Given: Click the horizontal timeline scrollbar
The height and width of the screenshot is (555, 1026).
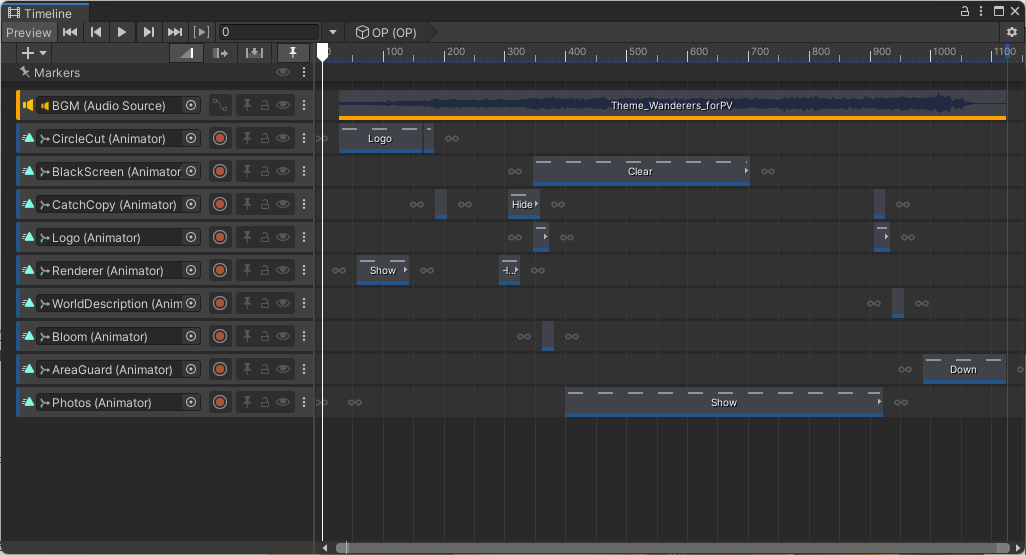Looking at the screenshot, I should coord(673,548).
